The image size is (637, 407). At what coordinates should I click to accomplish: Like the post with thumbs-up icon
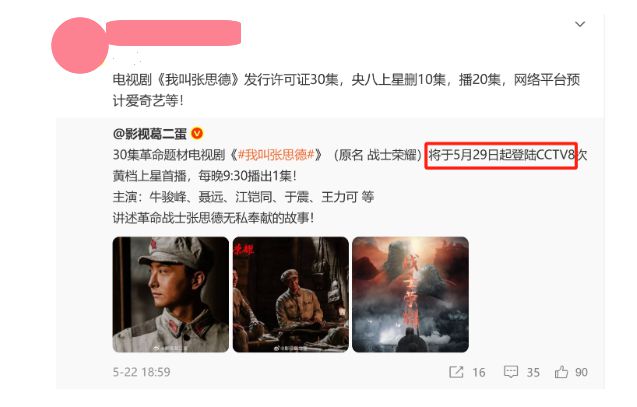point(561,372)
